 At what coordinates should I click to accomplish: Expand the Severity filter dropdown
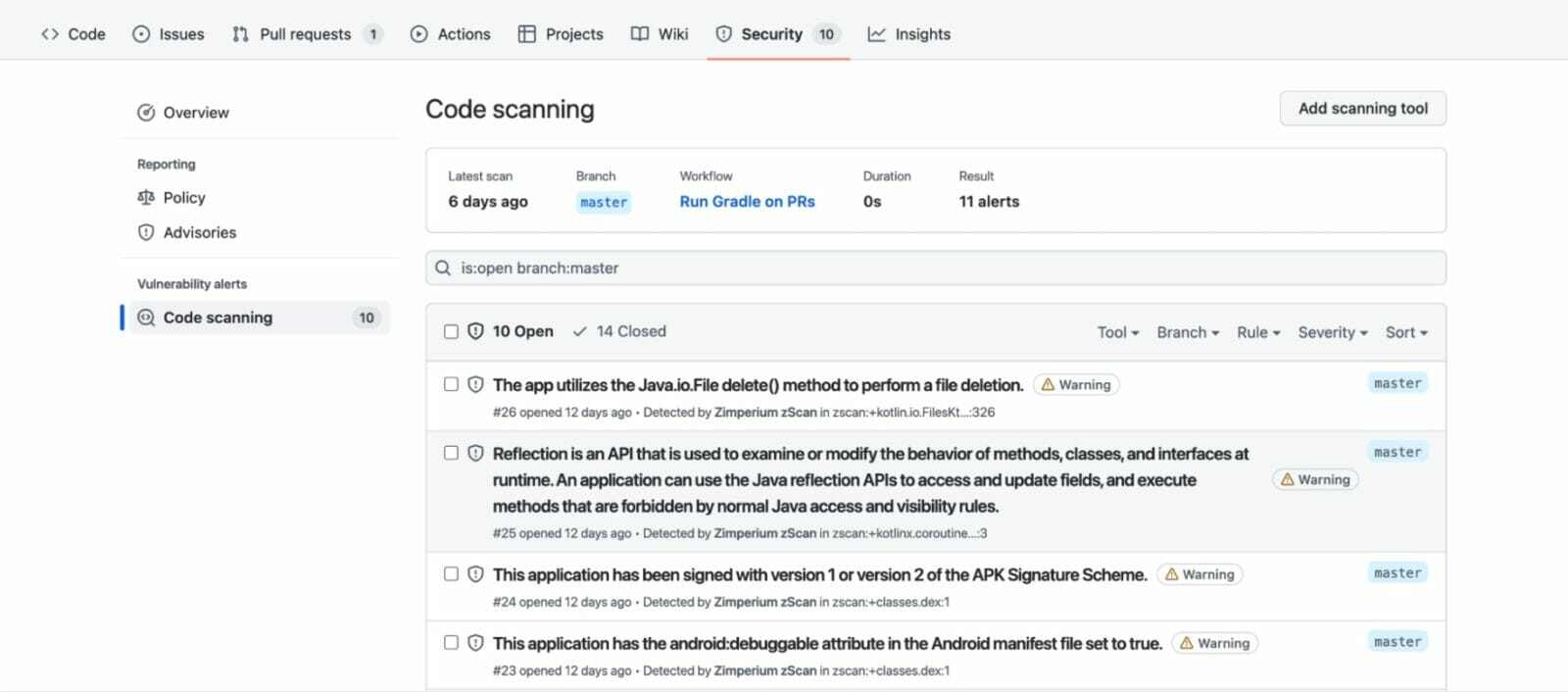pos(1333,332)
